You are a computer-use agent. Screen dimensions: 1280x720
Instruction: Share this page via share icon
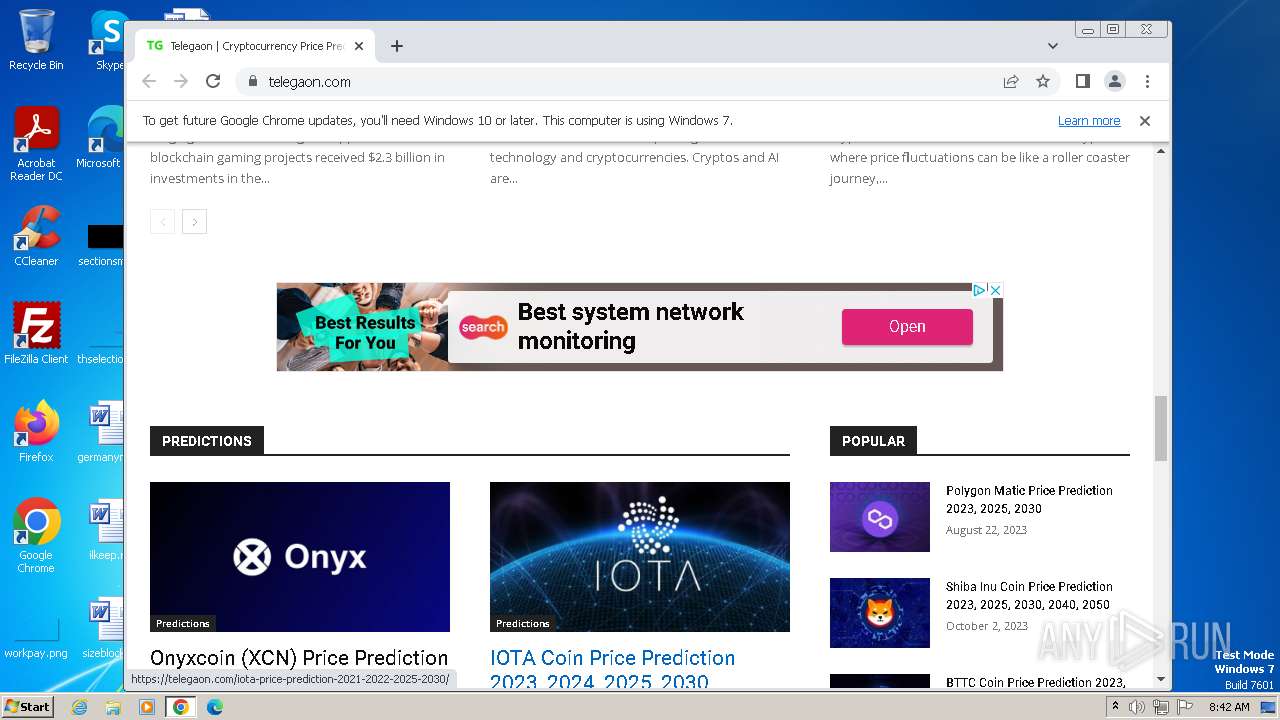point(1011,81)
